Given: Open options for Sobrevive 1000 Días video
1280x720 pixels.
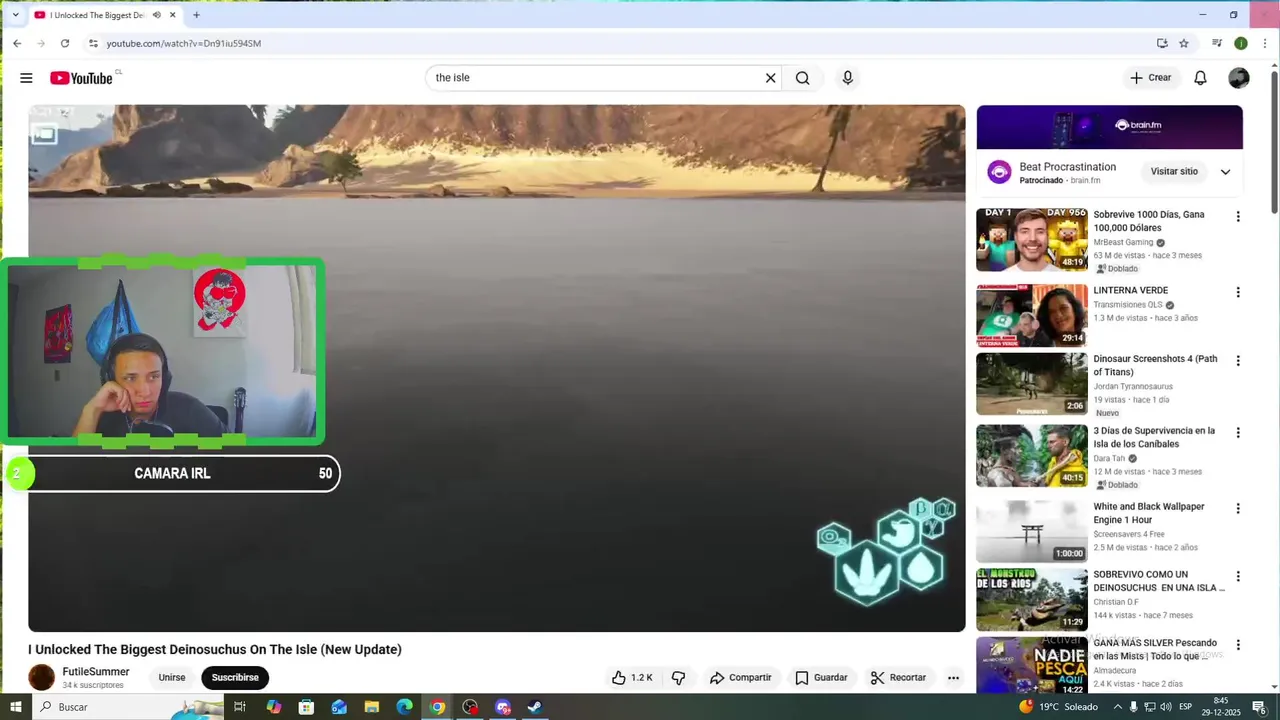Looking at the screenshot, I should [x=1238, y=217].
